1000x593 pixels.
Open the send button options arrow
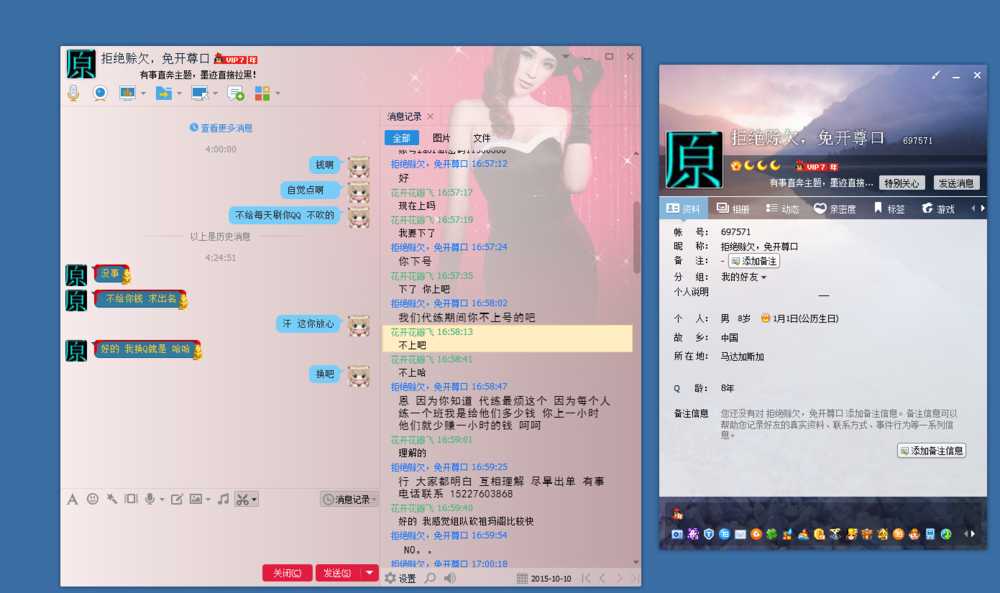(x=369, y=573)
